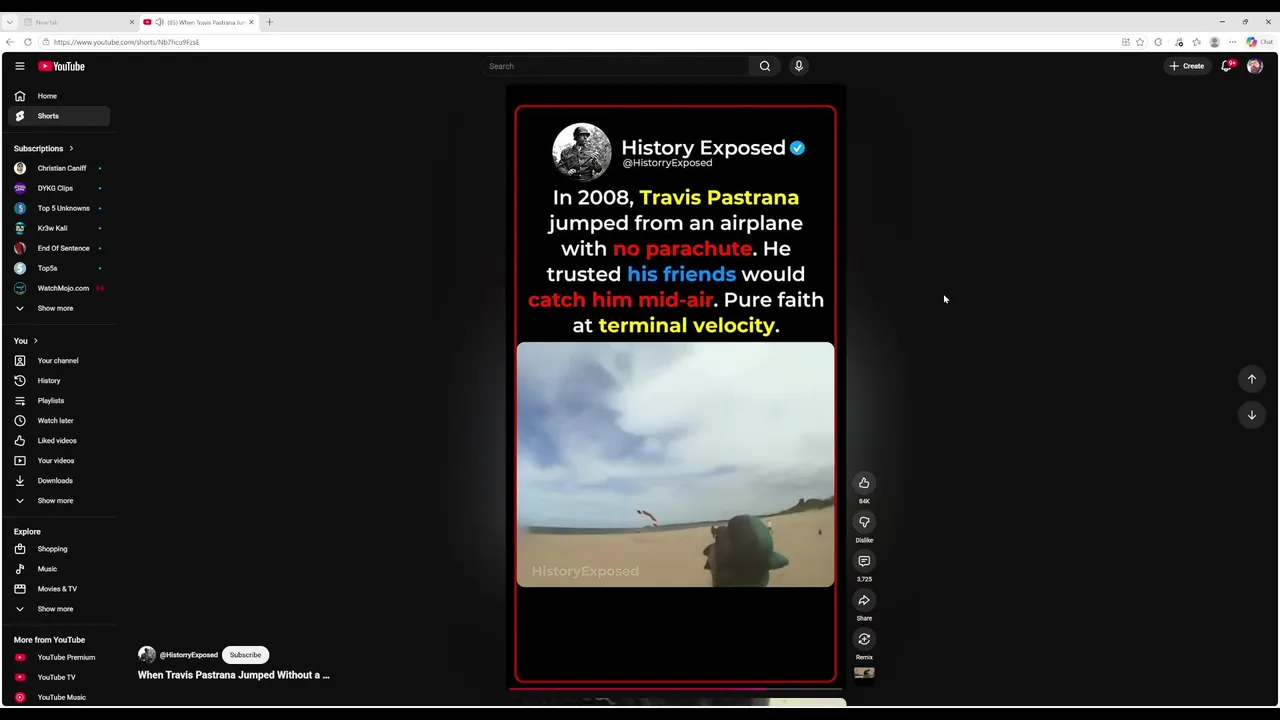Close the New tab browser tab
This screenshot has width=1280, height=720.
131,22
